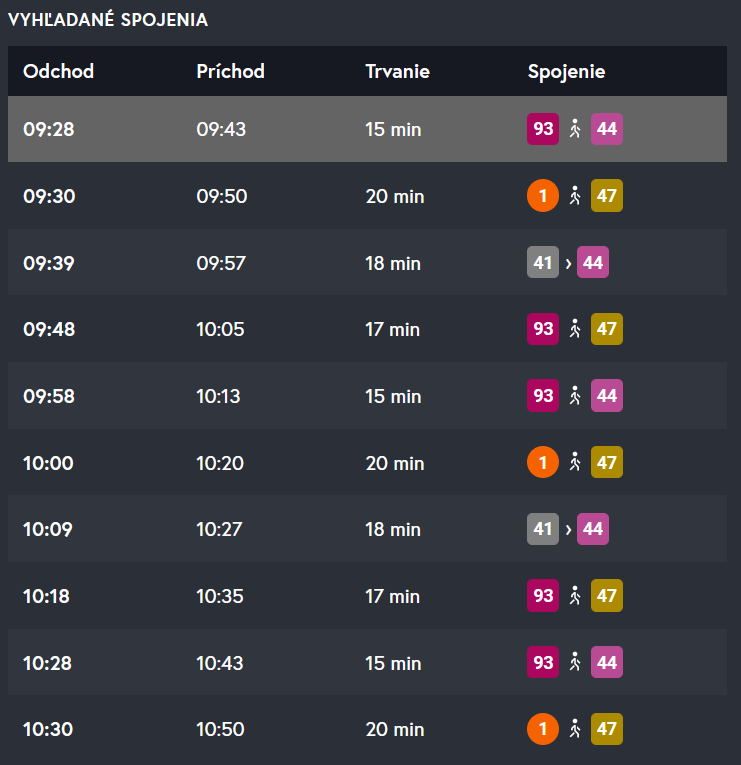Click line 93 badge in 09:28 row
This screenshot has width=741, height=765.
543,129
